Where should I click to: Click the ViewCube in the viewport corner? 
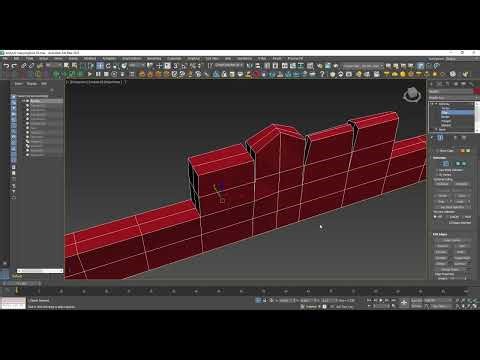click(412, 95)
